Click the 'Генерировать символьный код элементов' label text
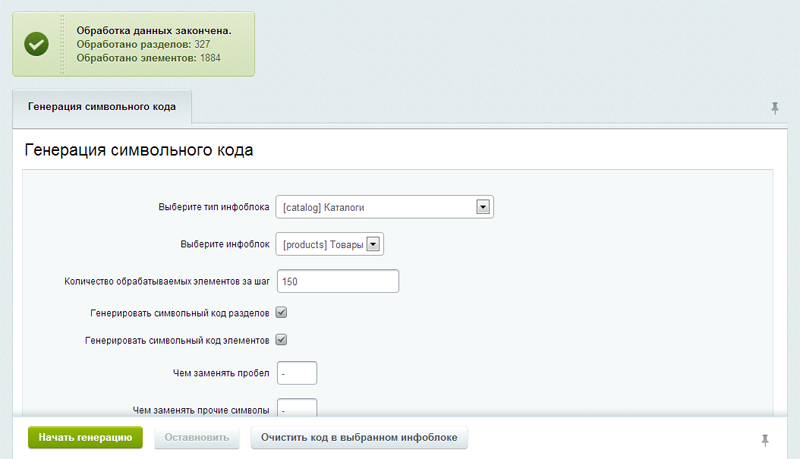Screen dimensions: 800x459 click(177, 341)
